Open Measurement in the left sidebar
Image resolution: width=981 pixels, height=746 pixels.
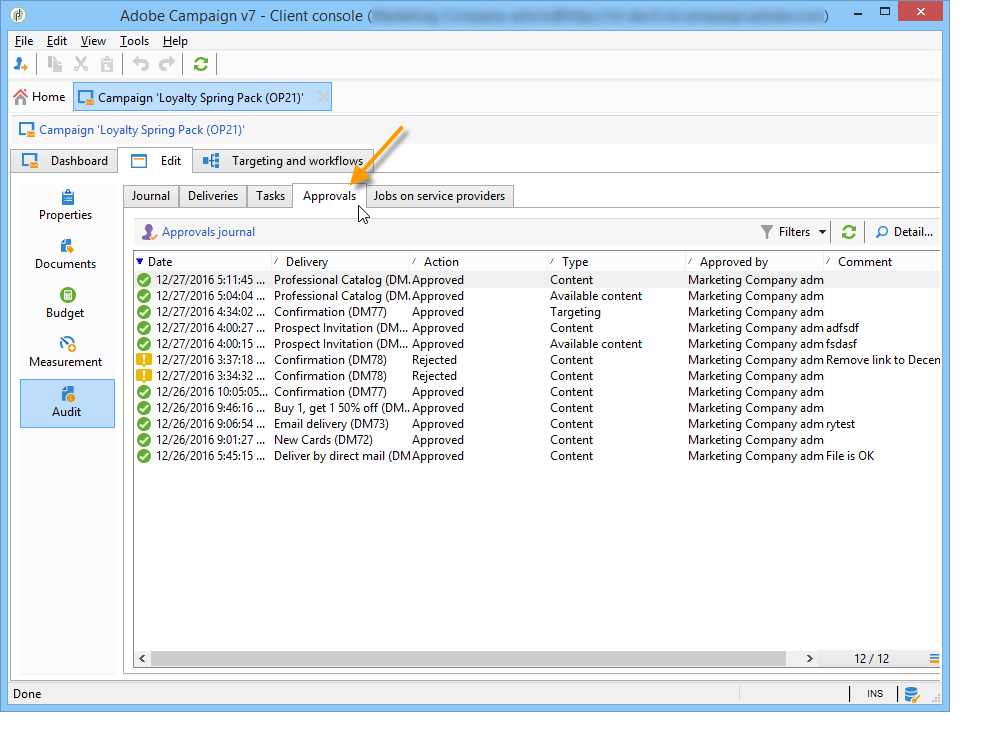click(x=66, y=352)
